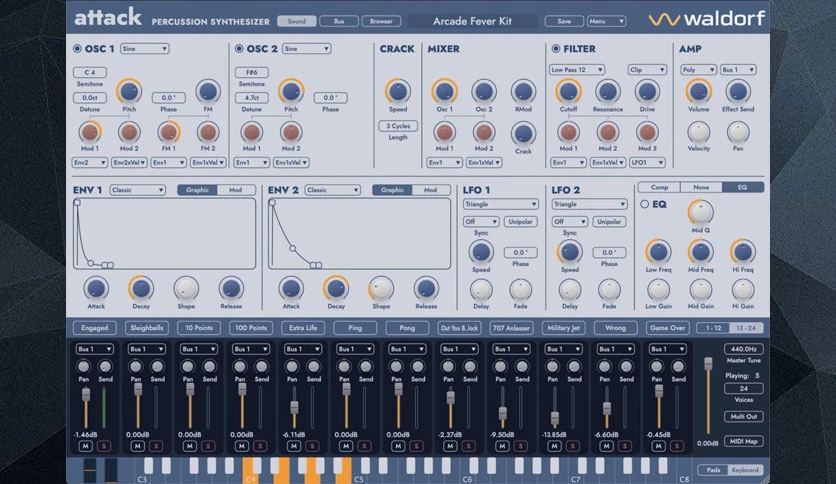836x484 pixels.
Task: Toggle the OSC 1 power button
Action: coord(77,49)
